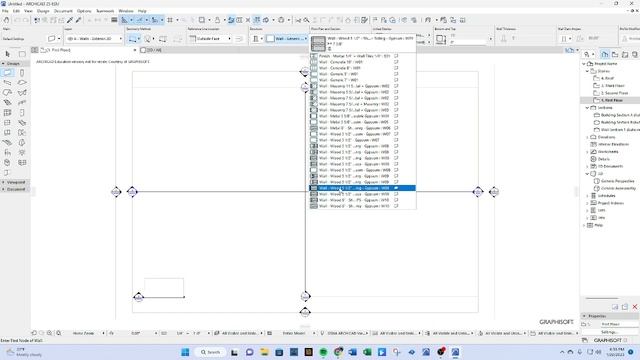This screenshot has height=360, width=640.
Task: Open Generic Perspective in Navigator
Action: (x=617, y=181)
